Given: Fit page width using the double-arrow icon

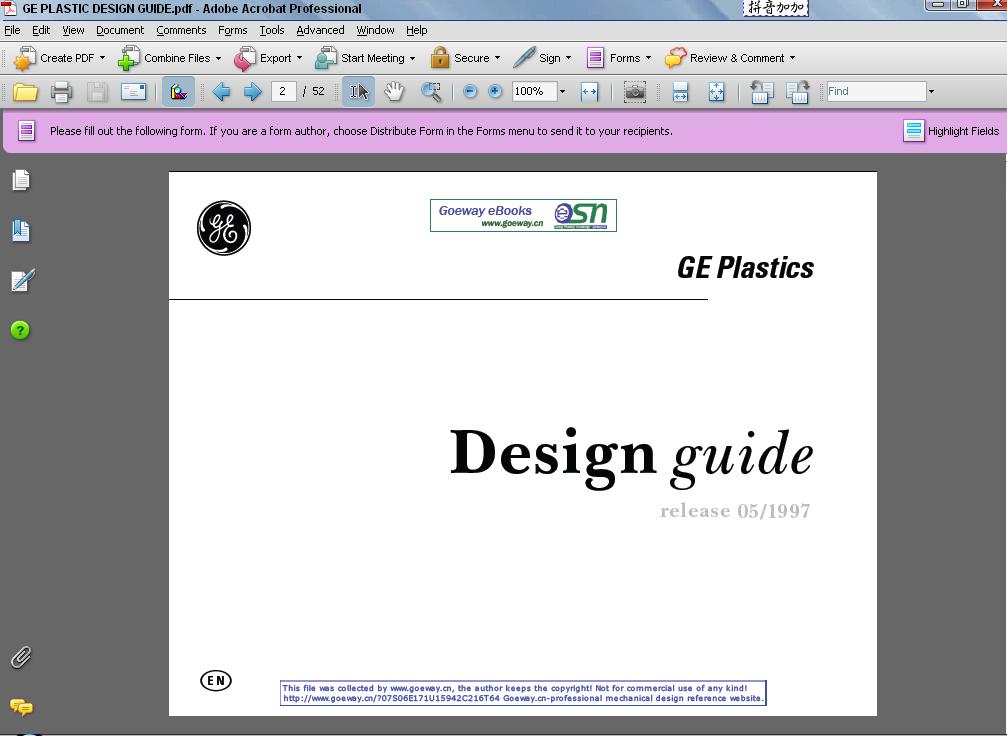Looking at the screenshot, I should click(x=589, y=92).
